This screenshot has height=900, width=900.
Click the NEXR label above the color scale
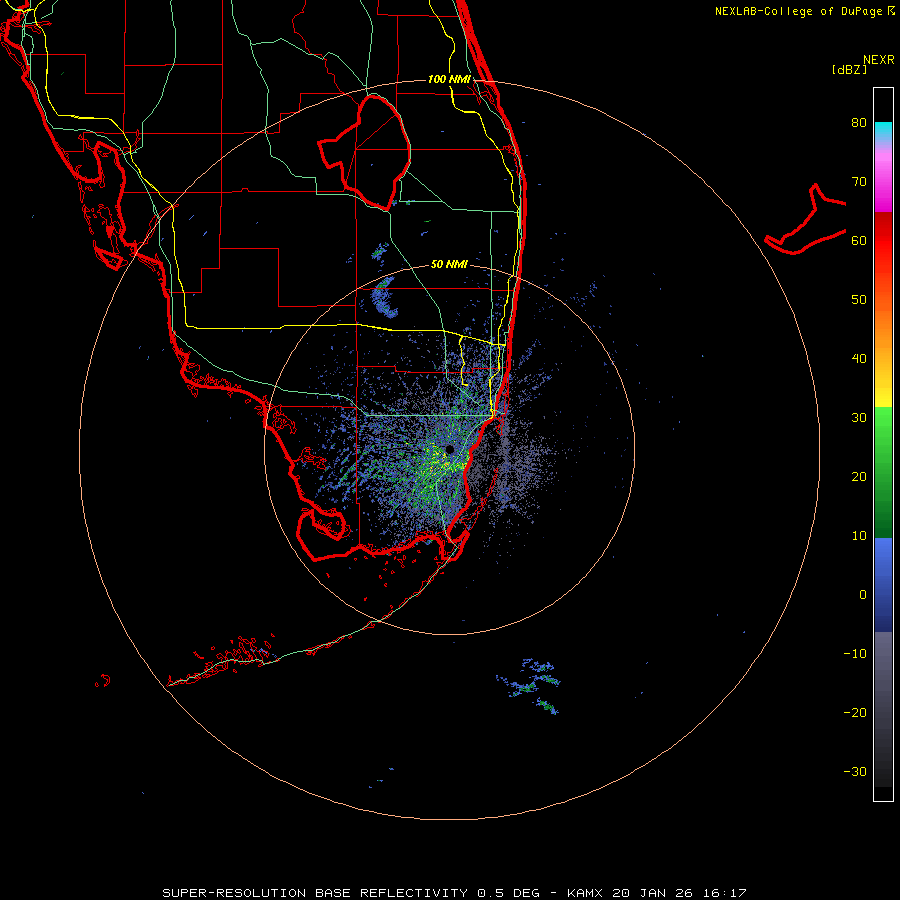point(878,60)
